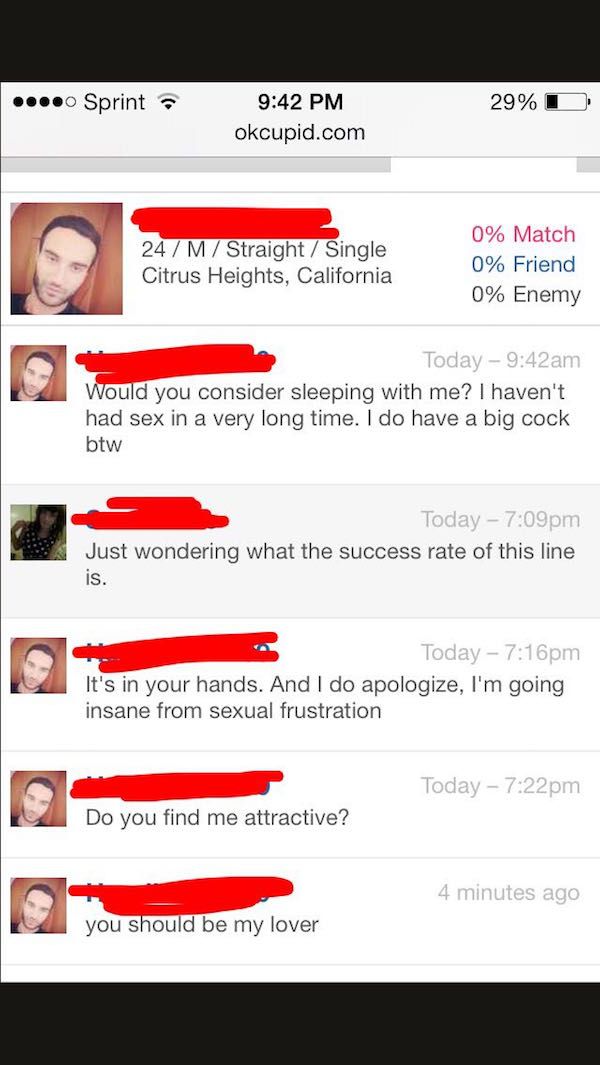This screenshot has width=600, height=1065.
Task: Click the 0% Match percentage
Action: (523, 234)
